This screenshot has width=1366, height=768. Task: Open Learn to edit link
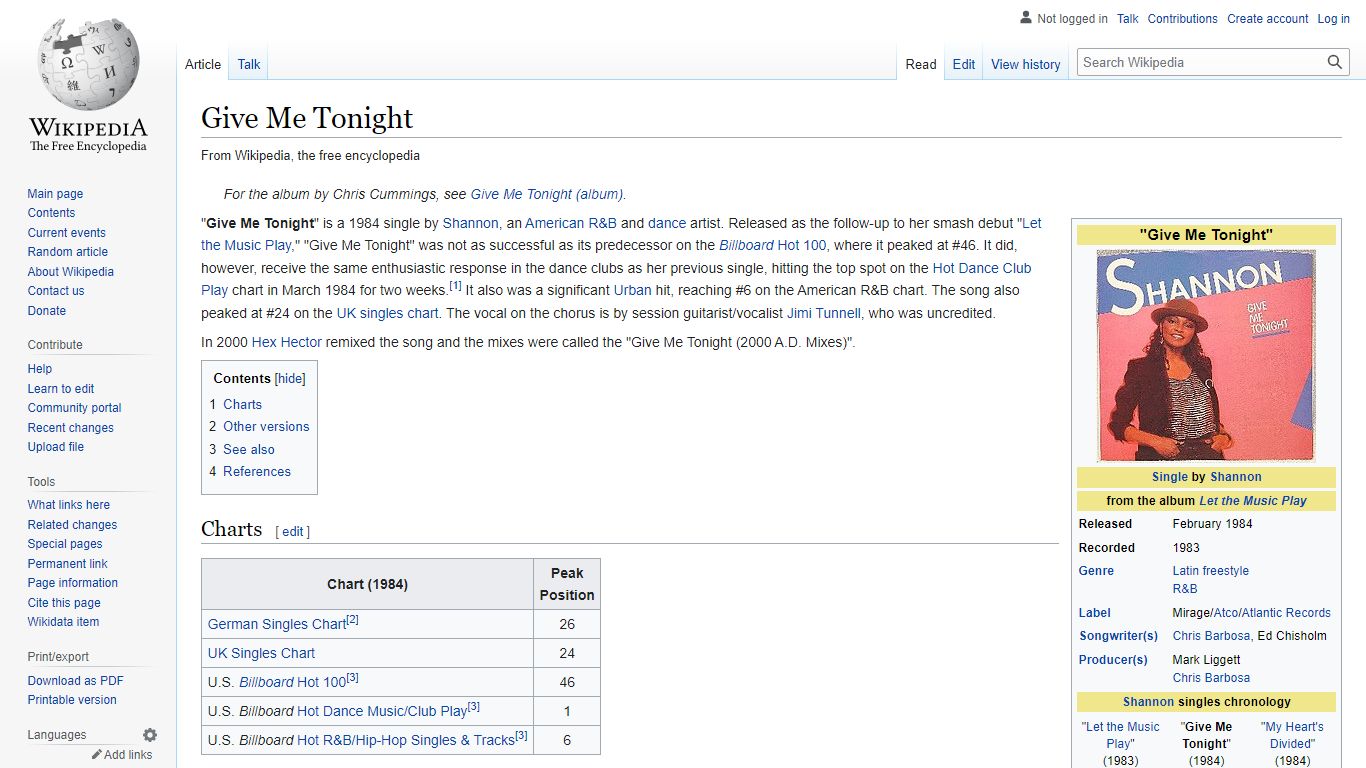pos(61,389)
